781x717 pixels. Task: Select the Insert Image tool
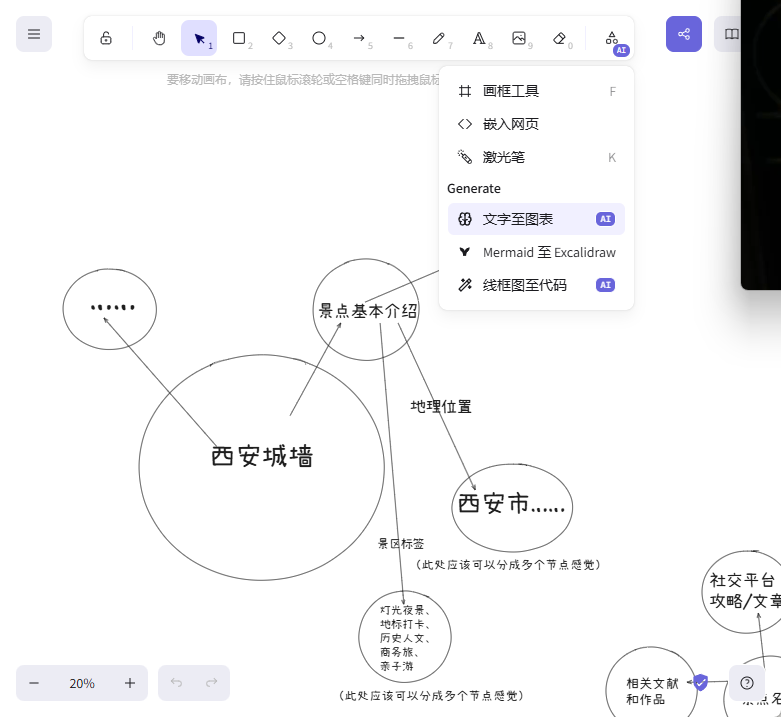pyautogui.click(x=519, y=38)
